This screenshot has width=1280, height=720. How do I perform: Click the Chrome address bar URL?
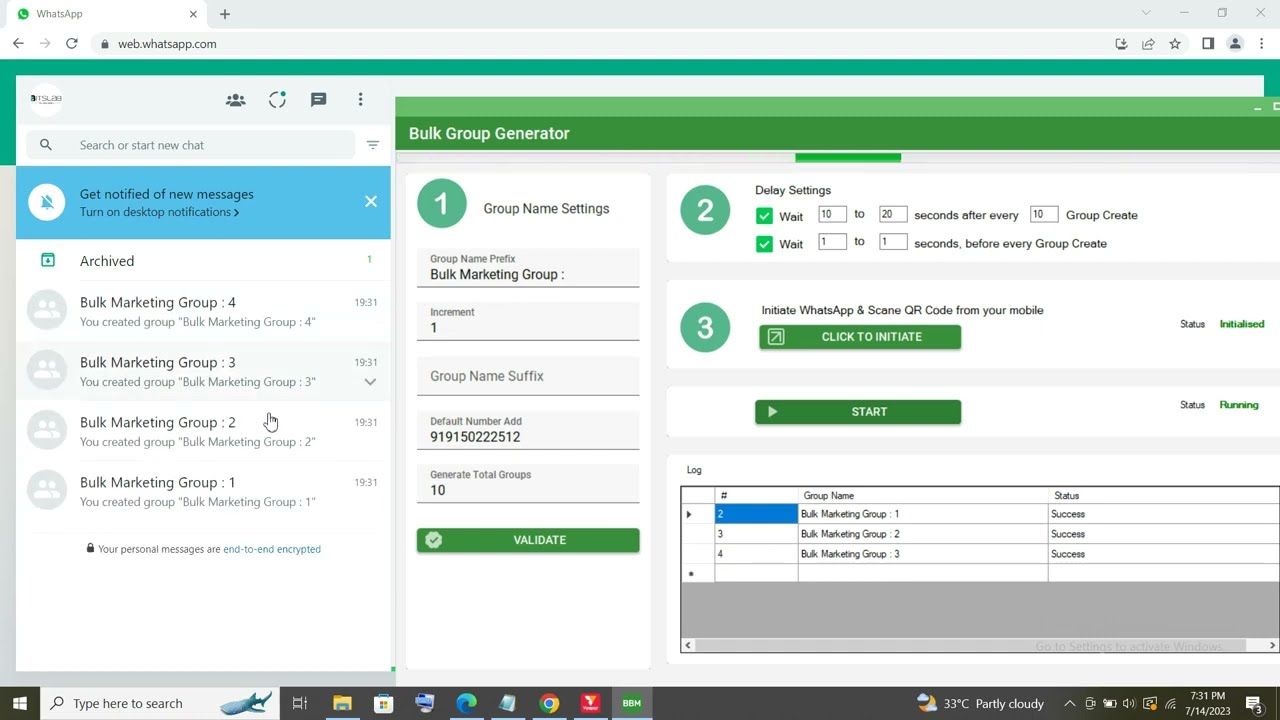(x=167, y=44)
